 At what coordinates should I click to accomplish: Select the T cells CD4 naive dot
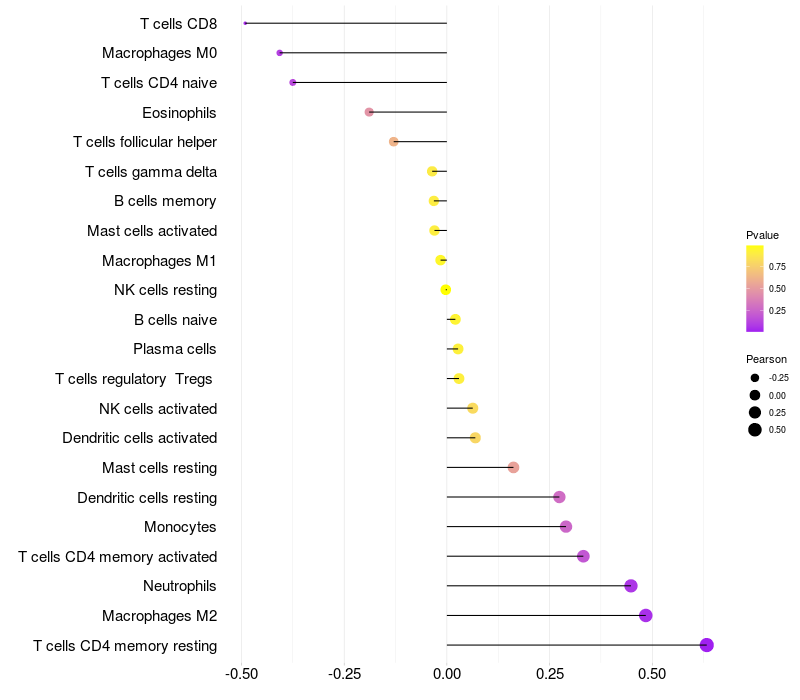tap(293, 83)
